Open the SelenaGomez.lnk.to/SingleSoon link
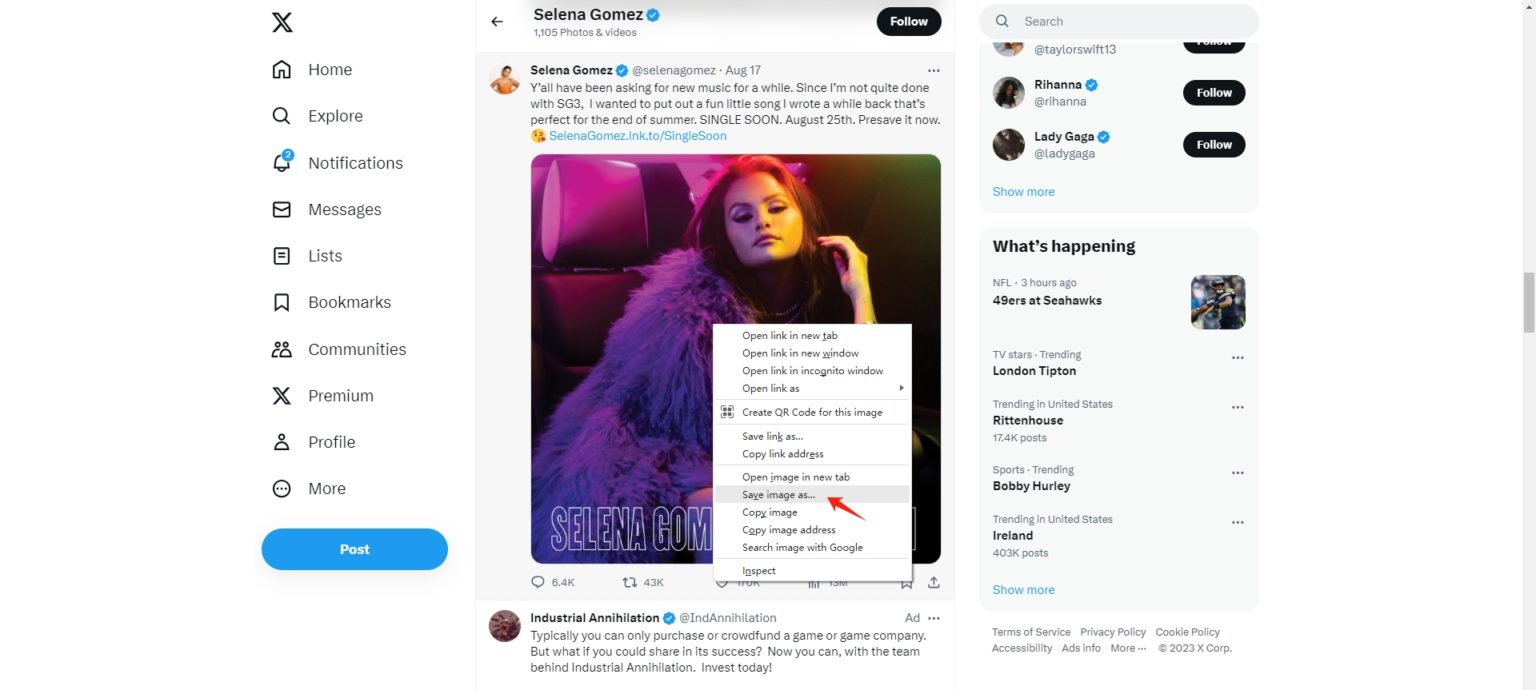 [x=637, y=135]
